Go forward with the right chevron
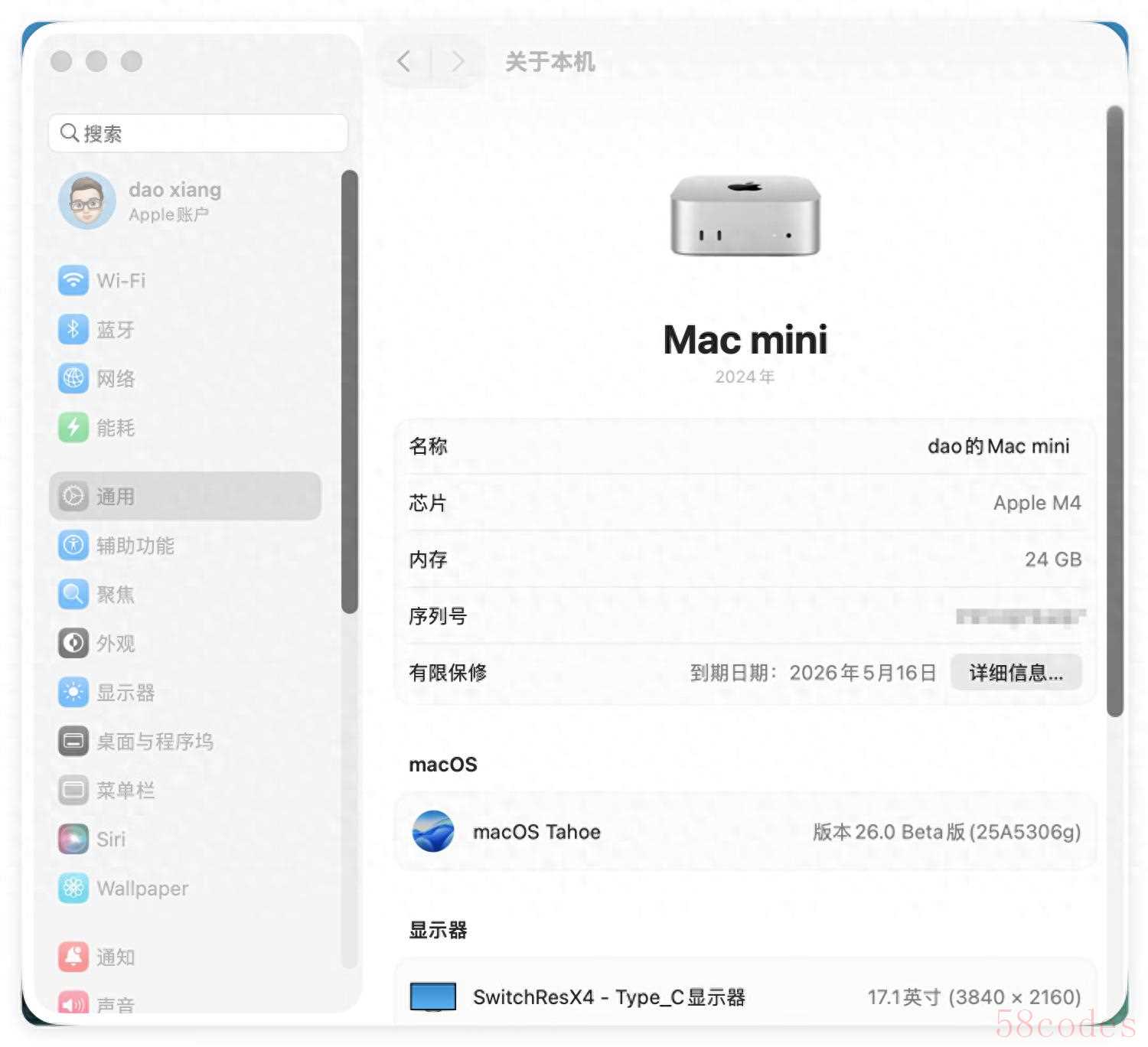This screenshot has height=1047, width=1148. 458,61
